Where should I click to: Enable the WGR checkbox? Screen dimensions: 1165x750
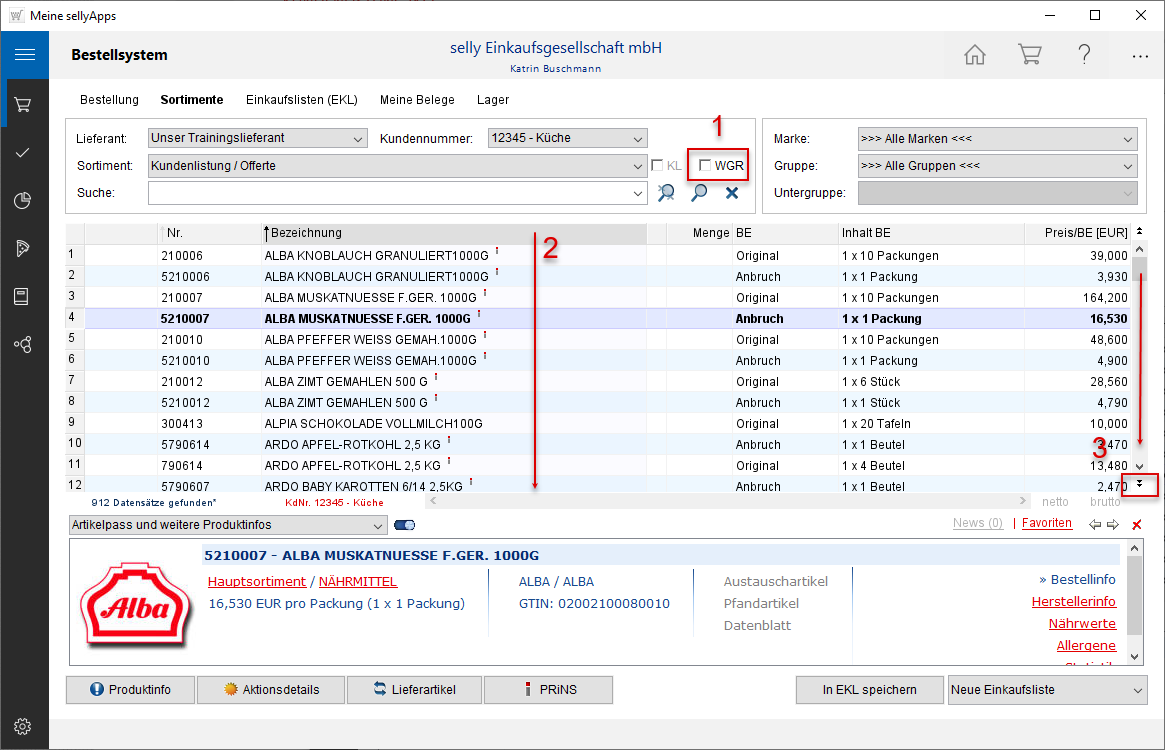coord(706,165)
